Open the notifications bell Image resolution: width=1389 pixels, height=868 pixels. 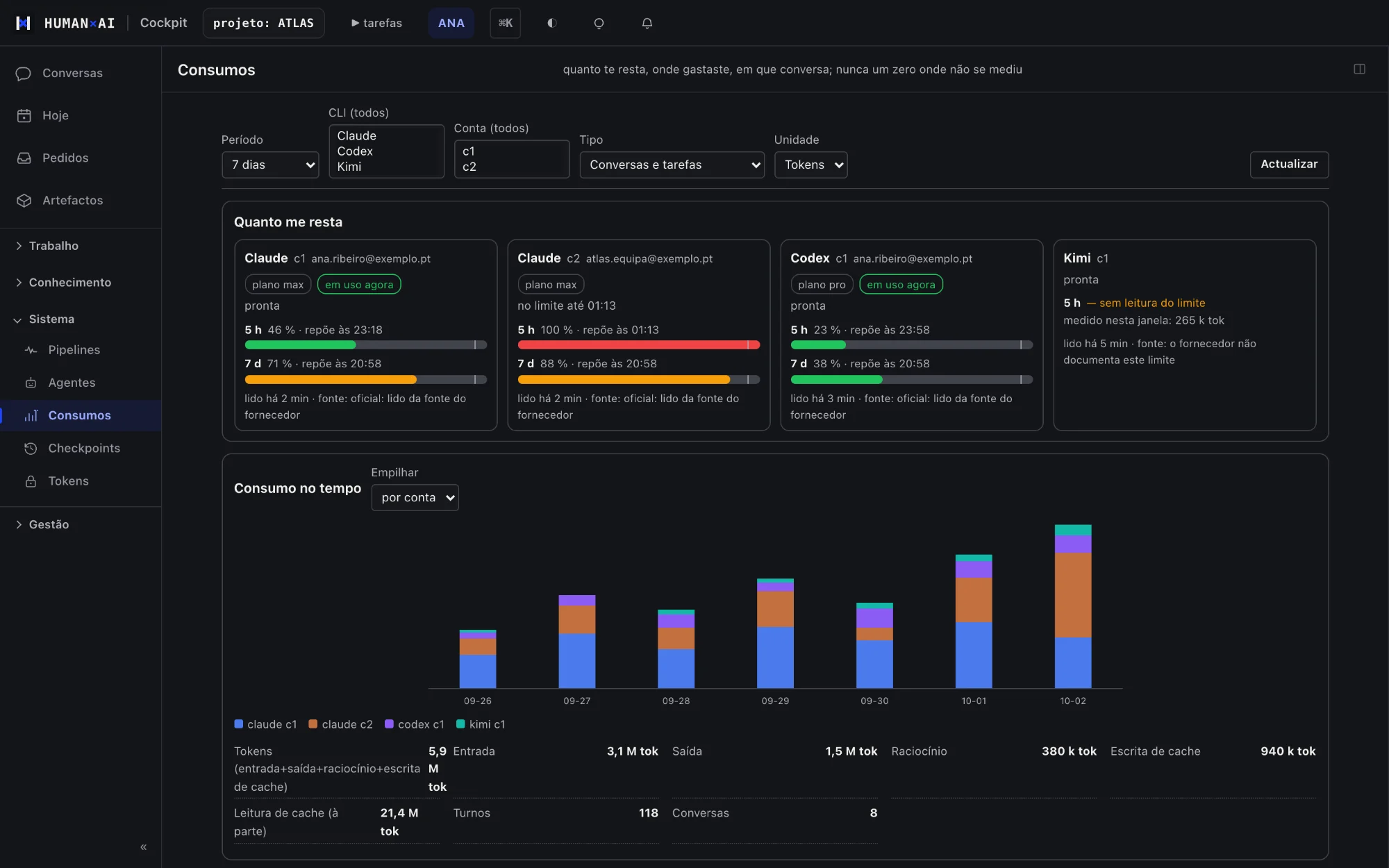coord(647,23)
